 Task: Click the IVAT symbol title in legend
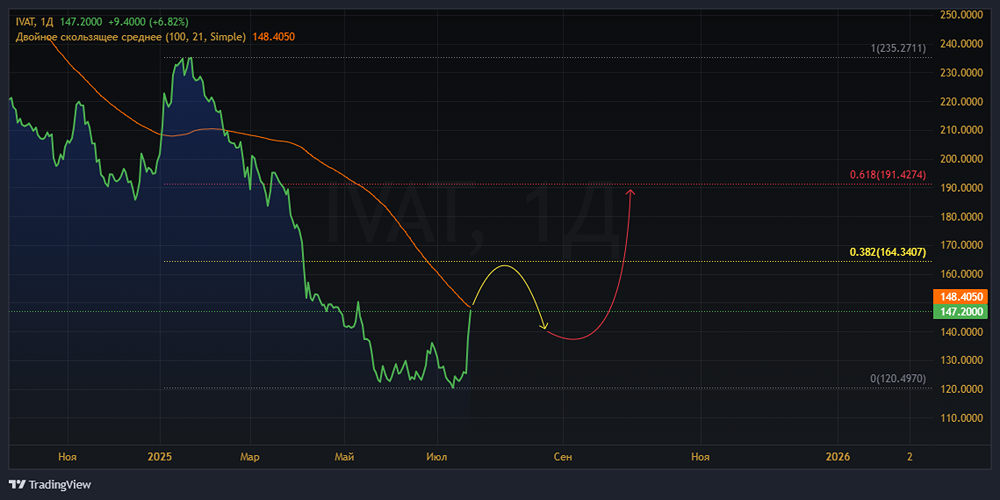[x=34, y=22]
